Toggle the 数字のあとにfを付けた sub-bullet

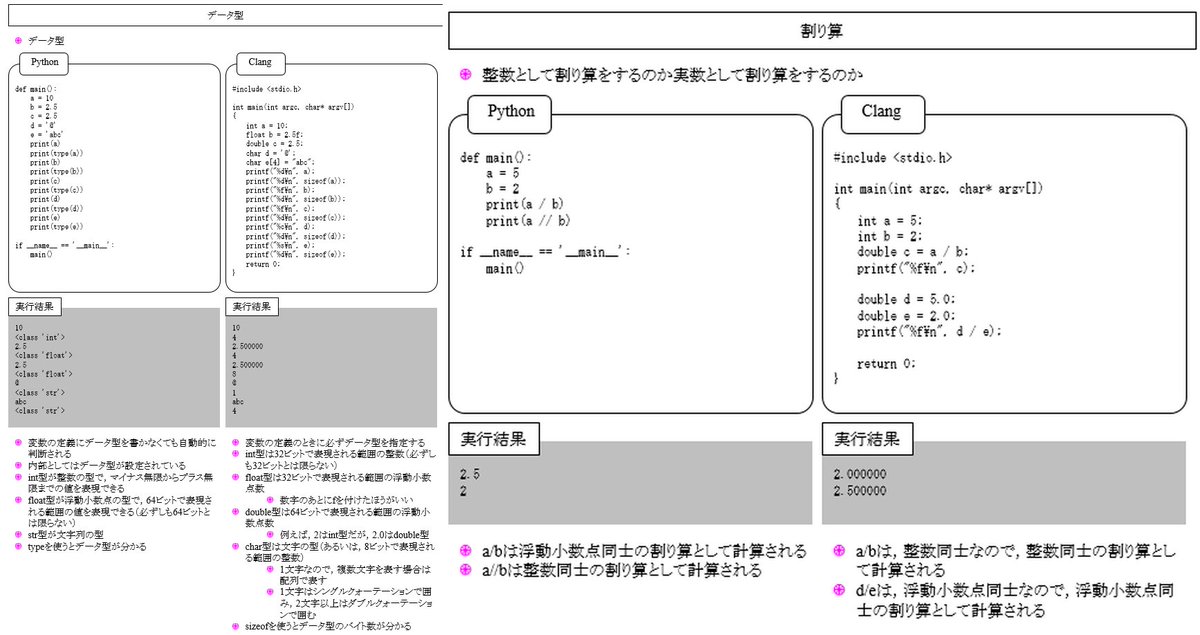point(269,498)
